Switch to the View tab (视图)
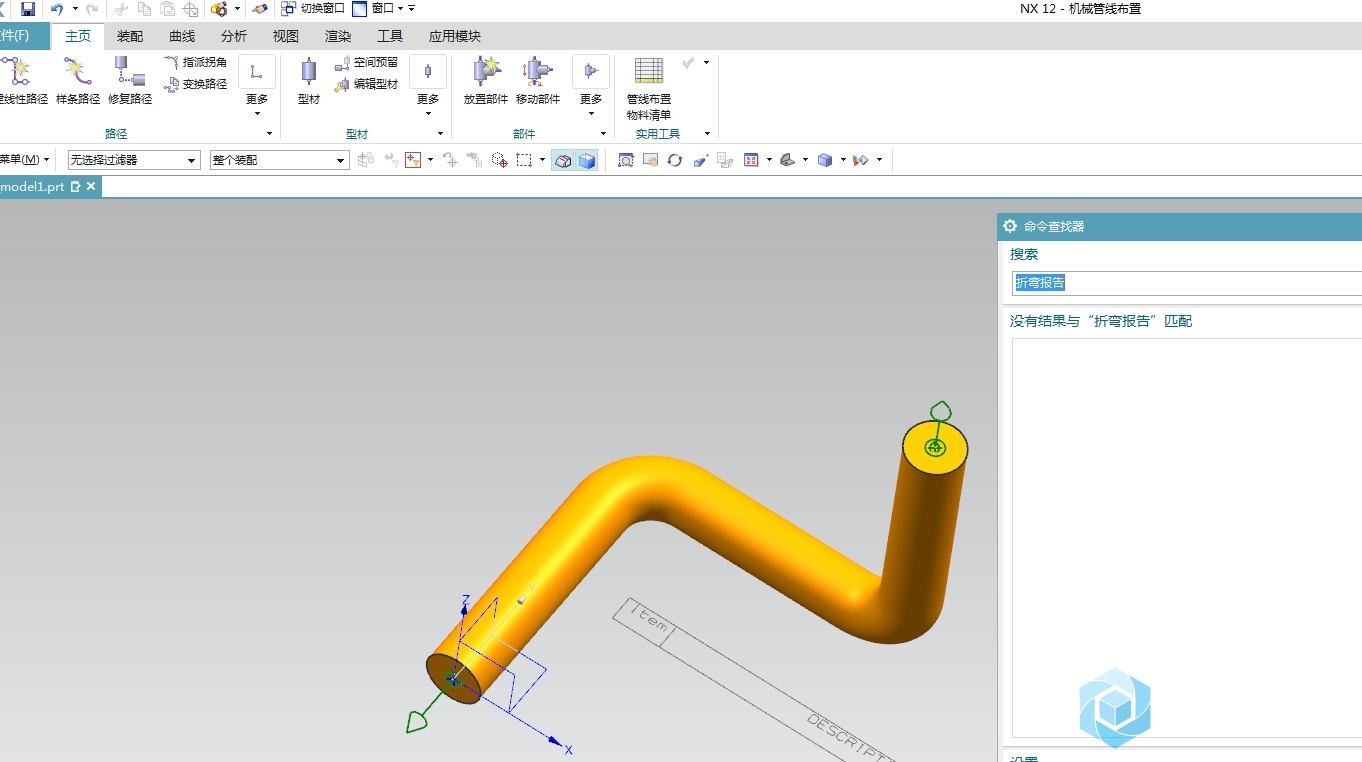This screenshot has height=762, width=1362. 286,36
